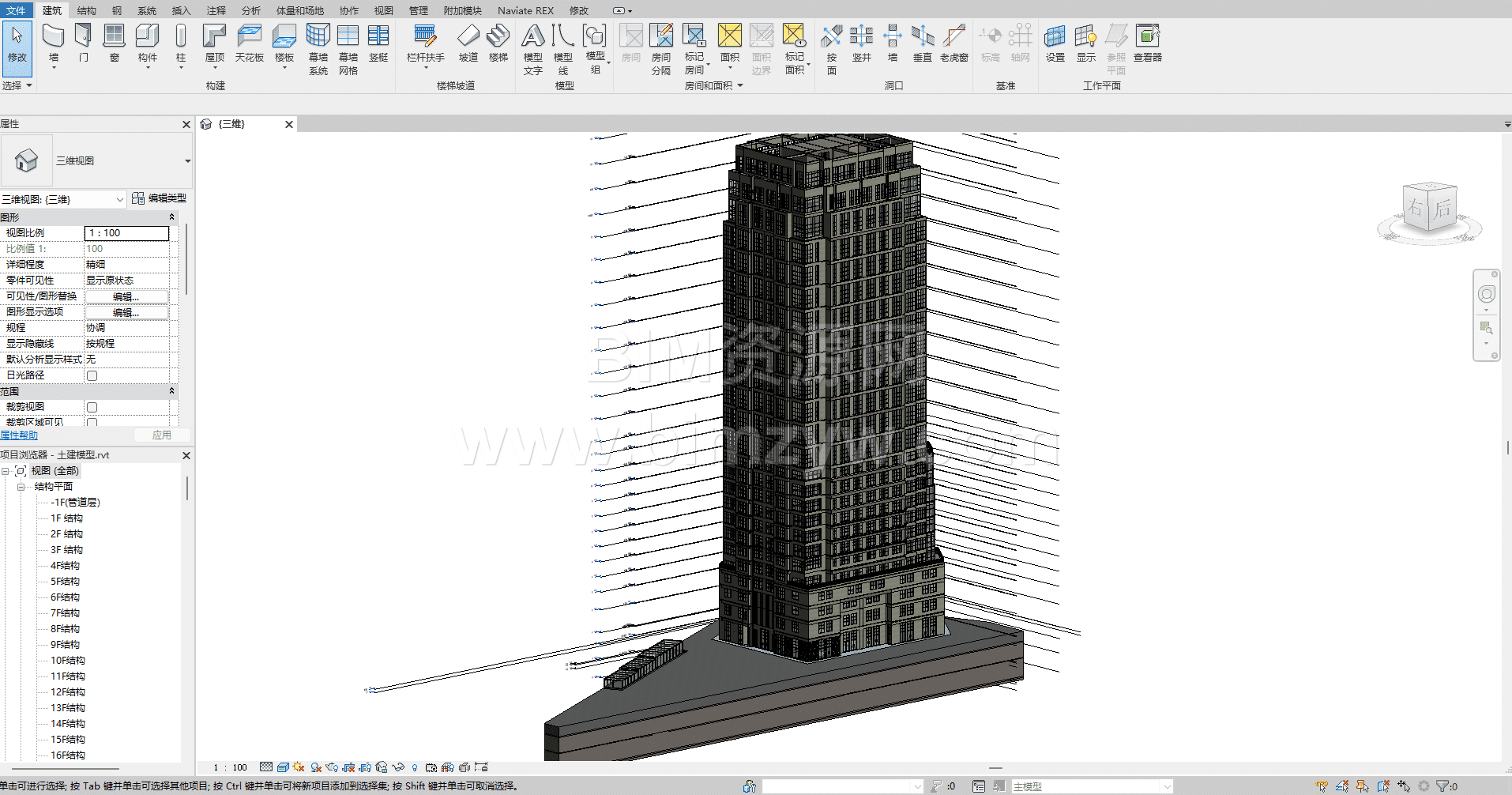Select the Wall (墙) tool
This screenshot has width=1512, height=795.
pyautogui.click(x=54, y=43)
